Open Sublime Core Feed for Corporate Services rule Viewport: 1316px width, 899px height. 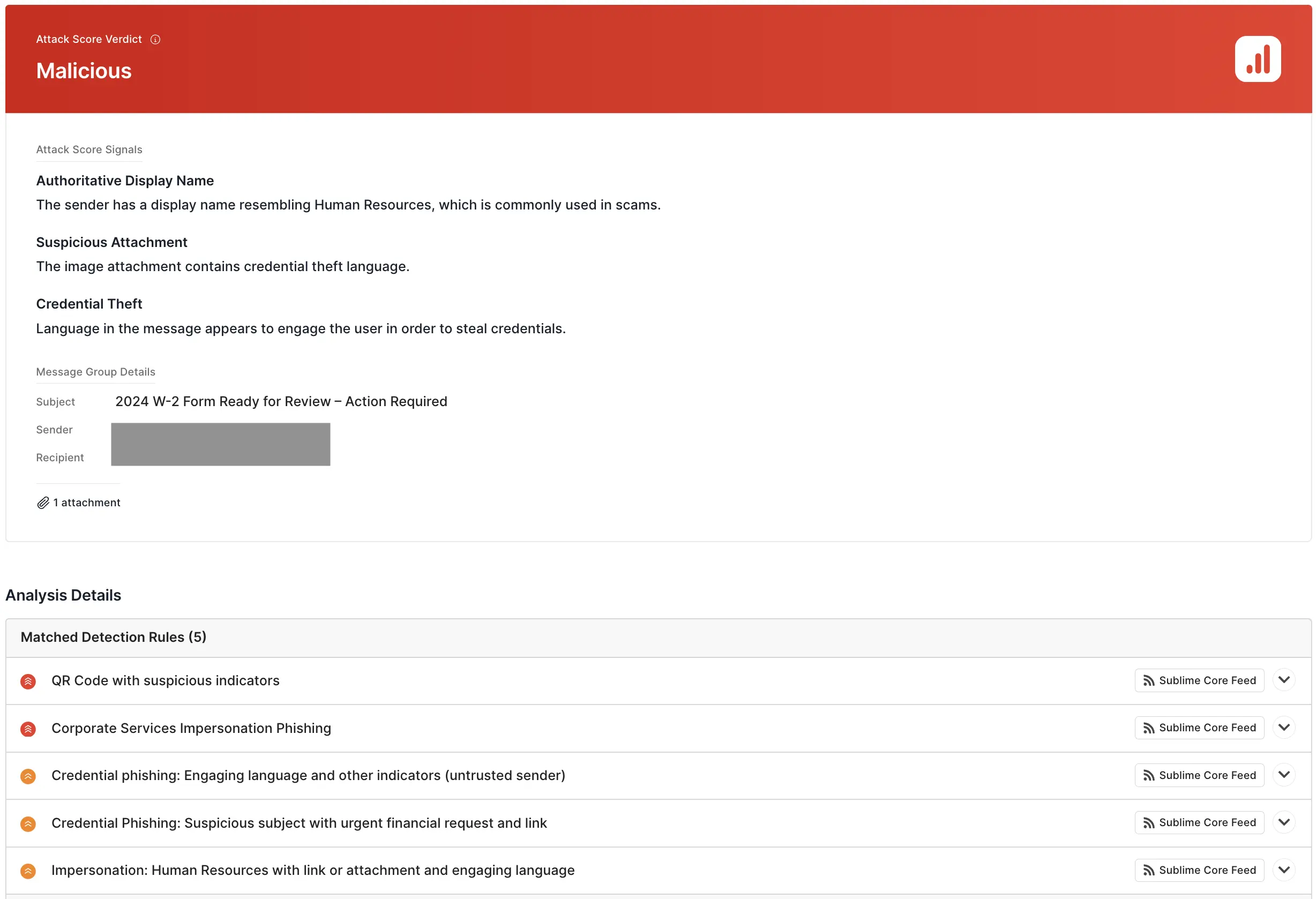[x=1199, y=728]
